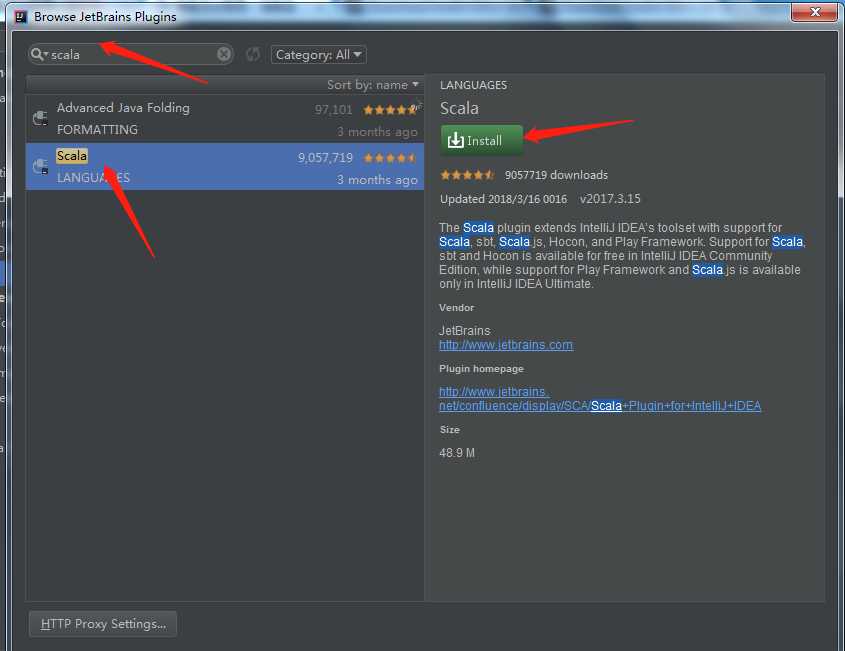Open the Scala plugin homepage link

point(600,399)
